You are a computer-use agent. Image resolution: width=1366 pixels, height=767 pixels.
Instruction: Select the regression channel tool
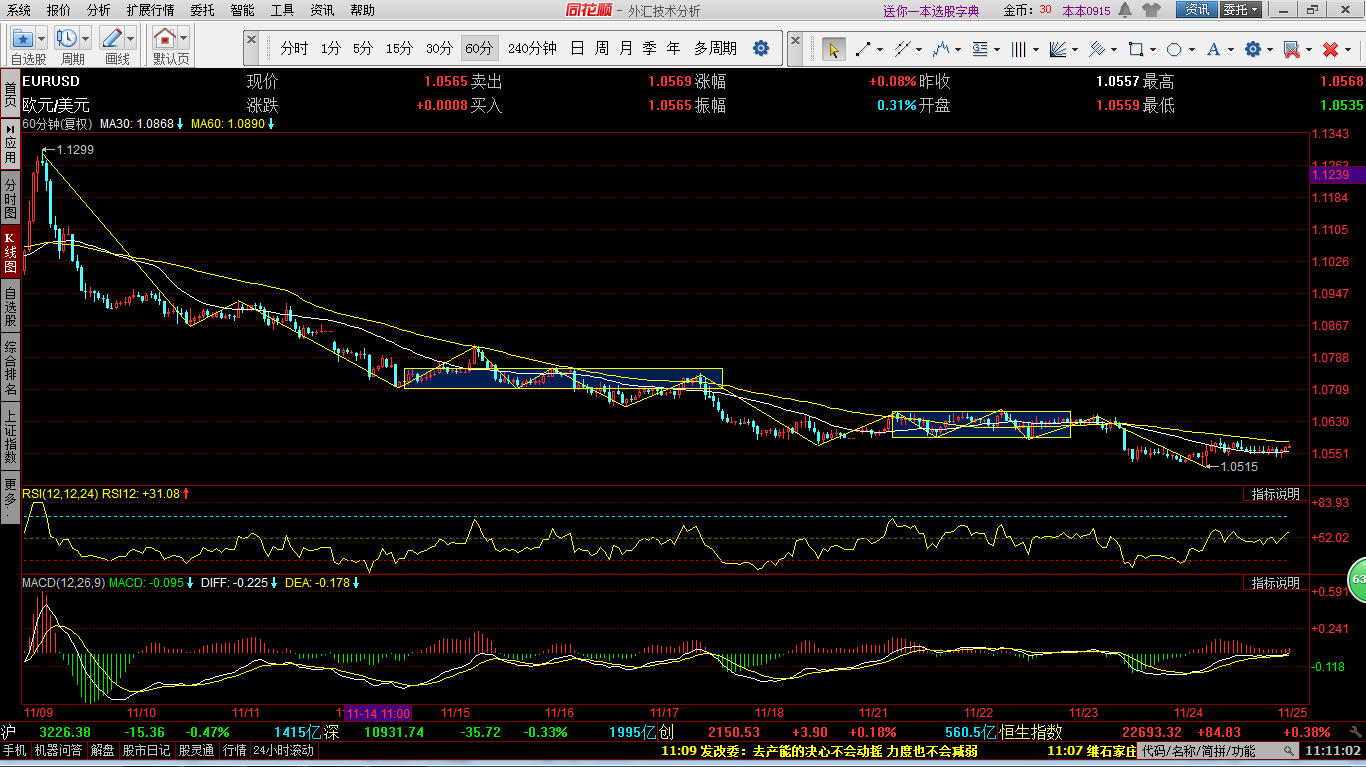(x=1097, y=49)
